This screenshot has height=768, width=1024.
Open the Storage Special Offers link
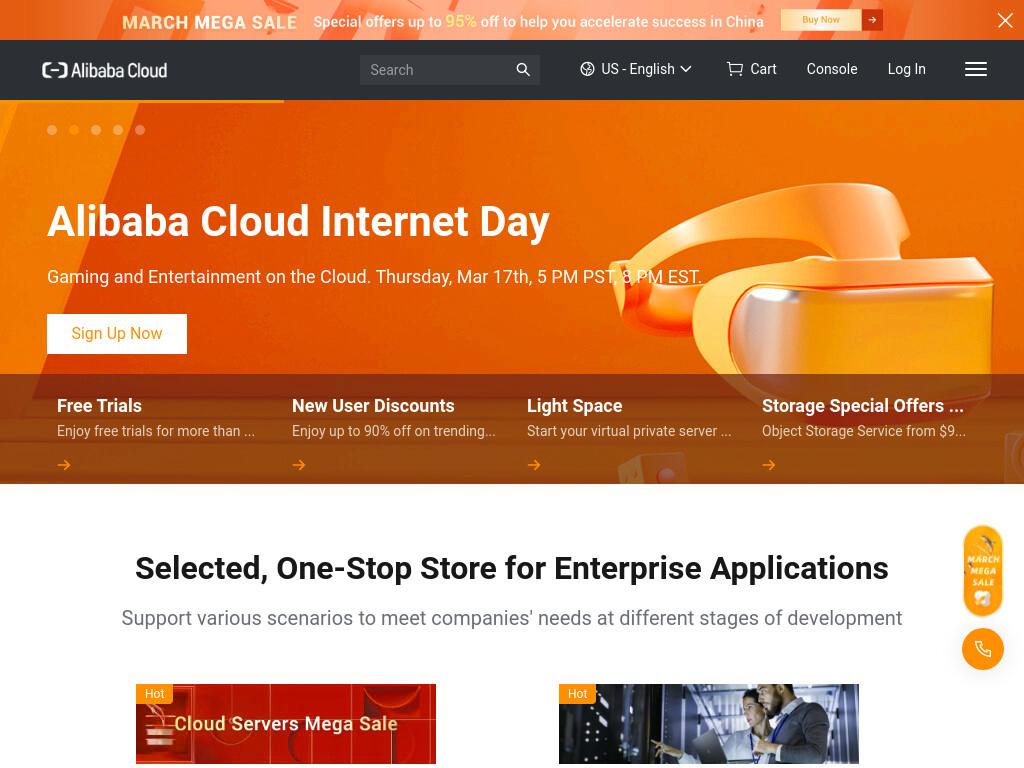pos(862,406)
